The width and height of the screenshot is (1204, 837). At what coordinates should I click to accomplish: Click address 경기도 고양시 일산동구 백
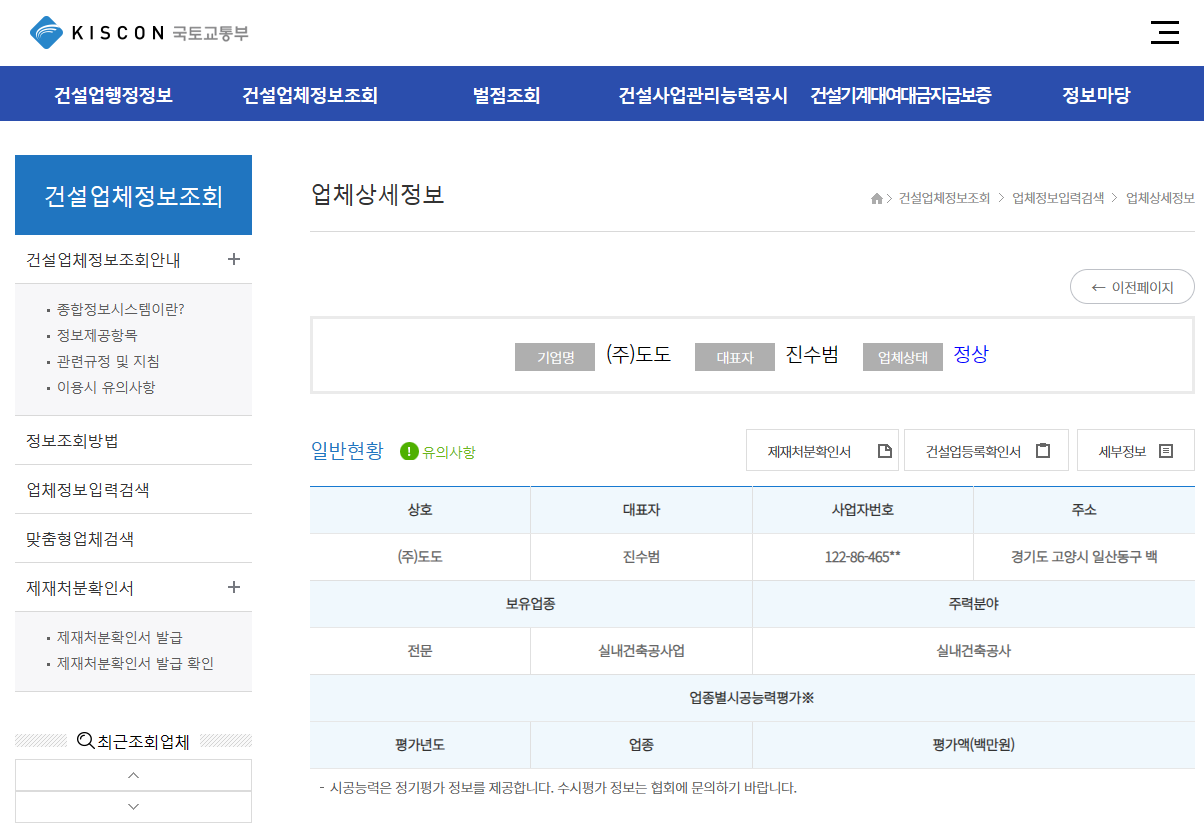point(1084,557)
